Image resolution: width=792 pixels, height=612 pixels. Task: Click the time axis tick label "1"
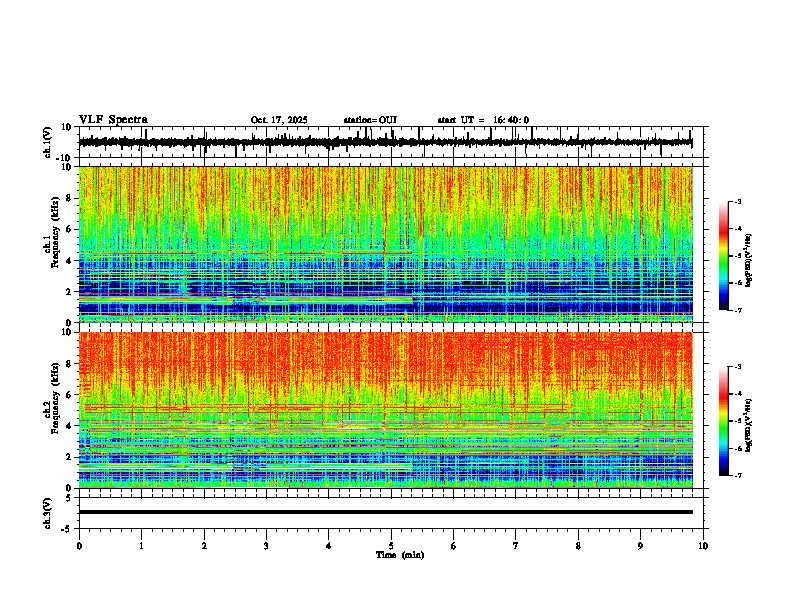pos(141,546)
